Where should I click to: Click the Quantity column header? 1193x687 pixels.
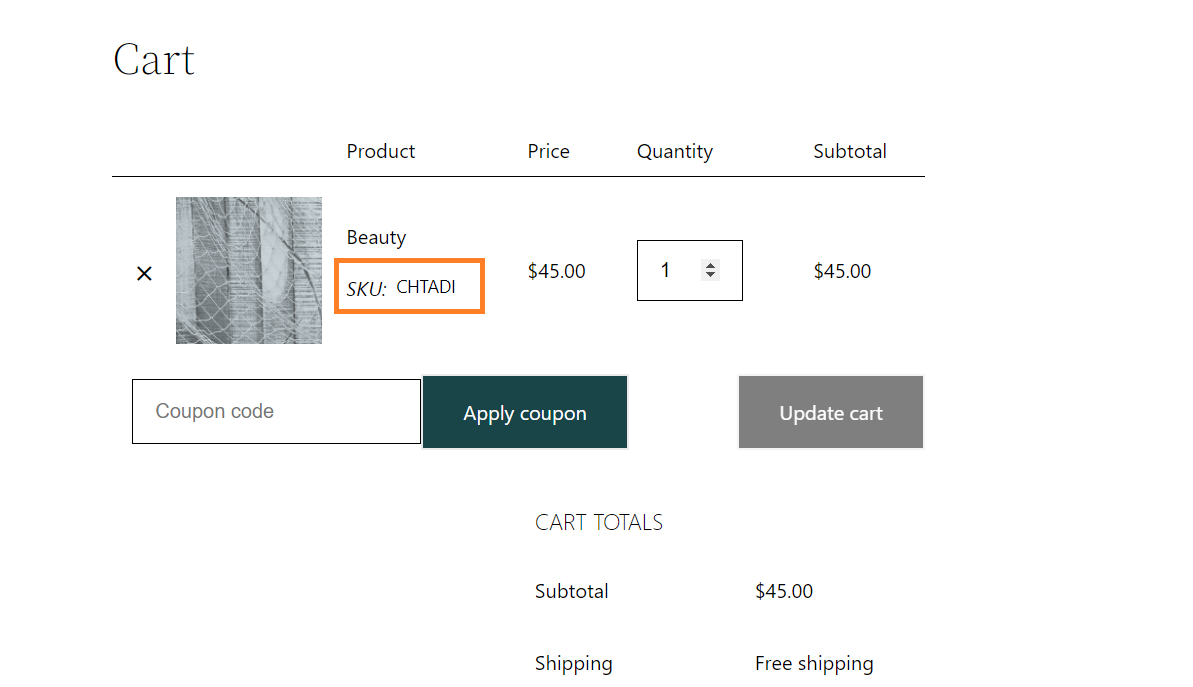pos(675,151)
